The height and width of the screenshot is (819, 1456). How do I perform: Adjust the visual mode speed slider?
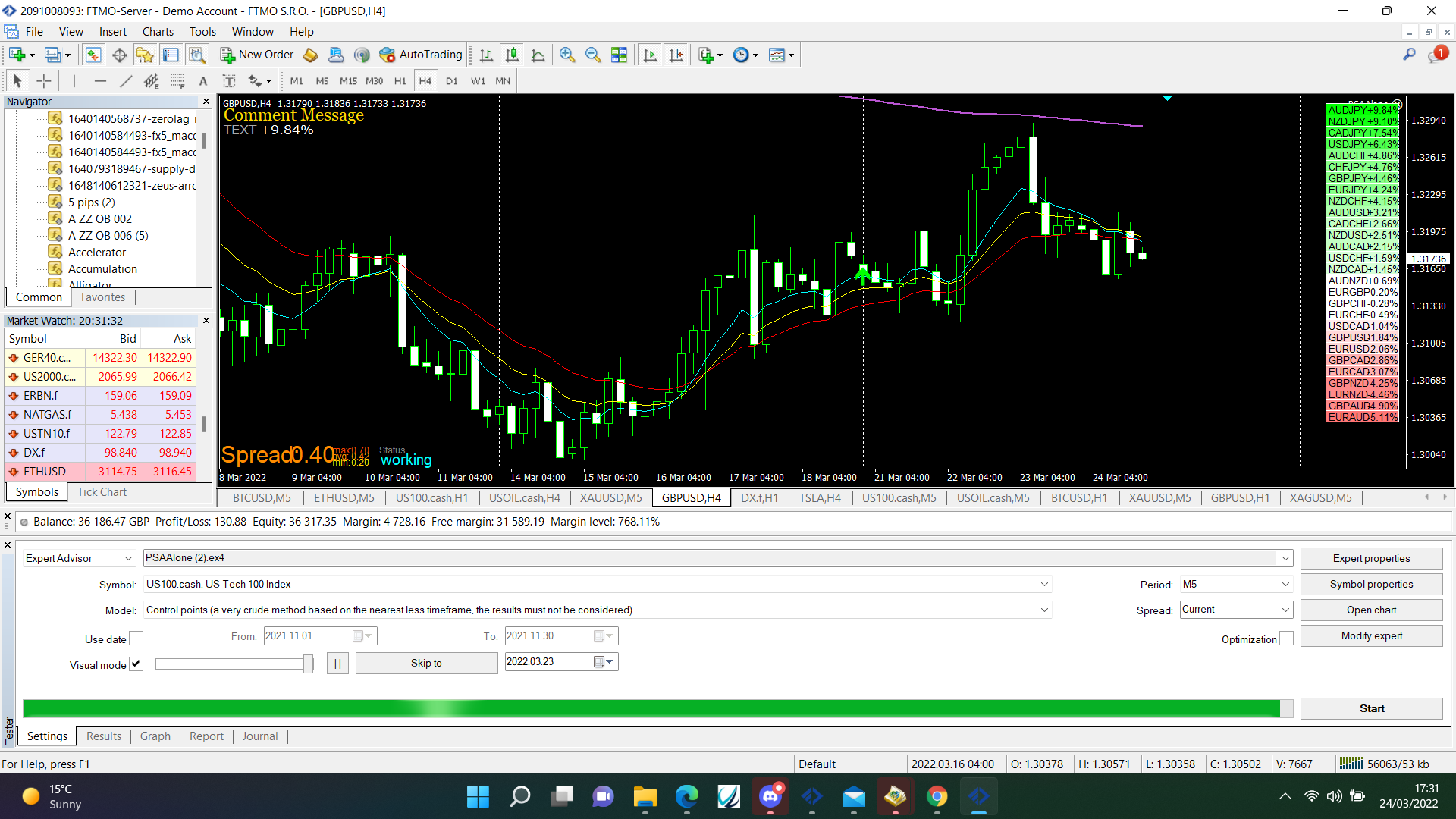308,664
